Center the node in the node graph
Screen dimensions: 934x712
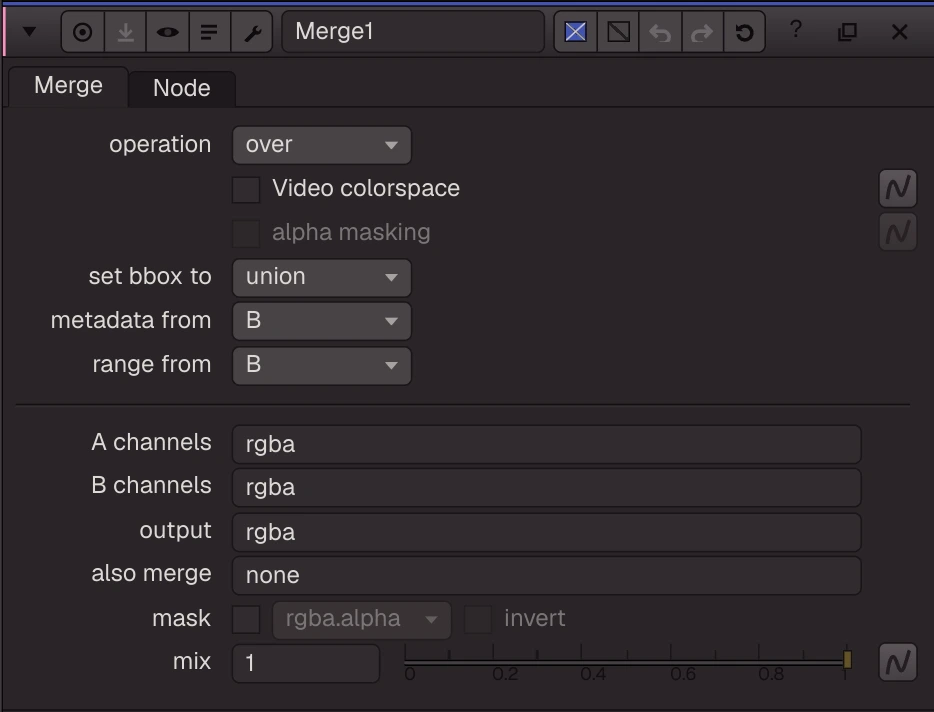click(83, 32)
